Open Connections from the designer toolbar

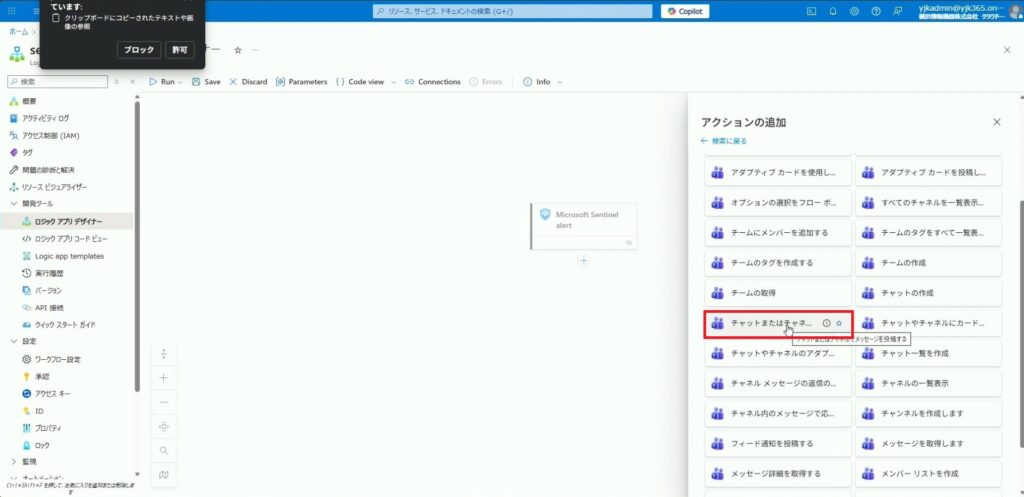pyautogui.click(x=410, y=82)
